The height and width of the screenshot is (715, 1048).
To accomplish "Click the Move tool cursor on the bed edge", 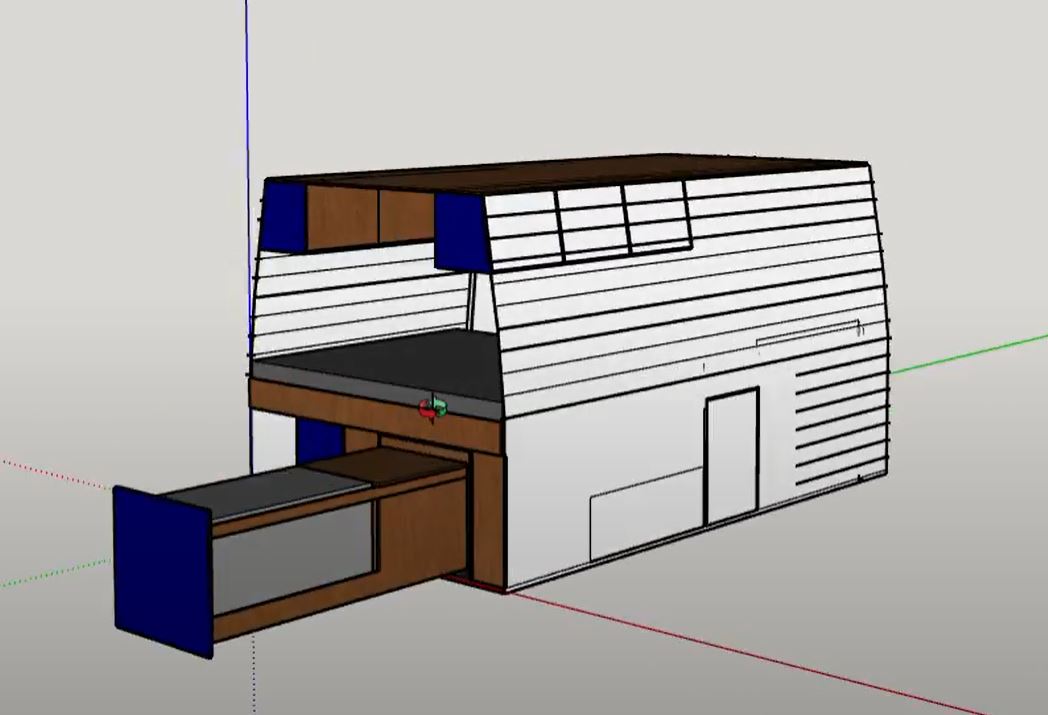I will pos(432,407).
